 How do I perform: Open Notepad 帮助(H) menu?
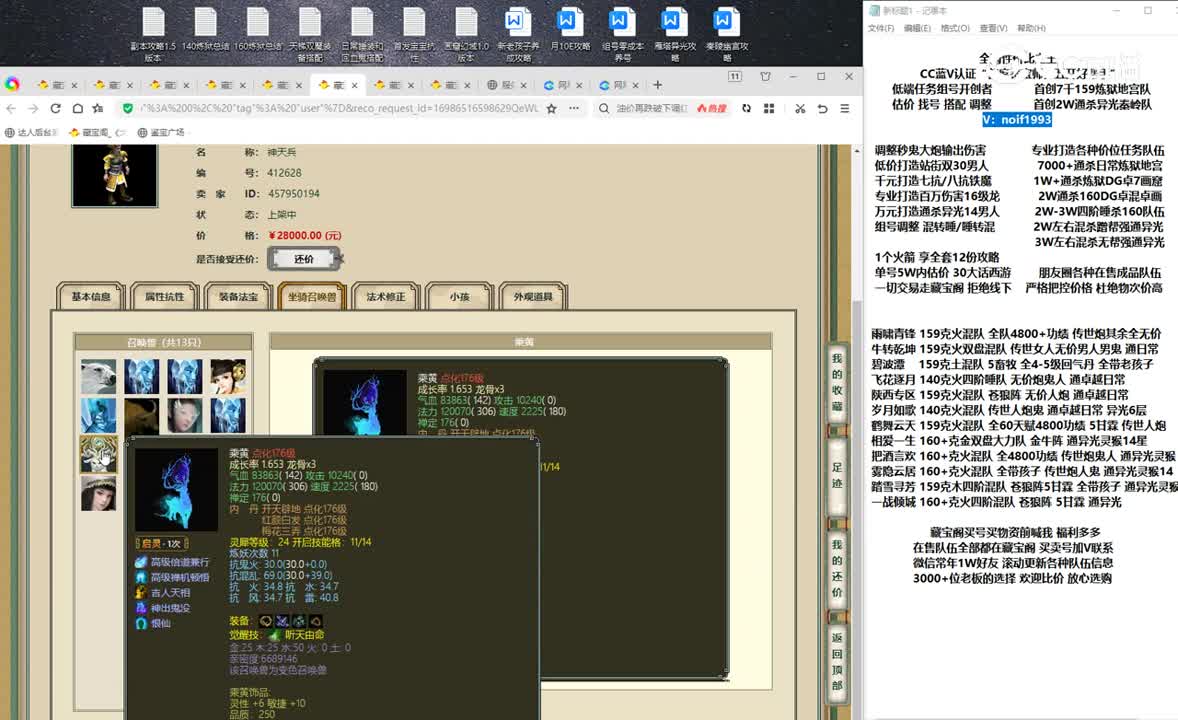click(x=1031, y=29)
